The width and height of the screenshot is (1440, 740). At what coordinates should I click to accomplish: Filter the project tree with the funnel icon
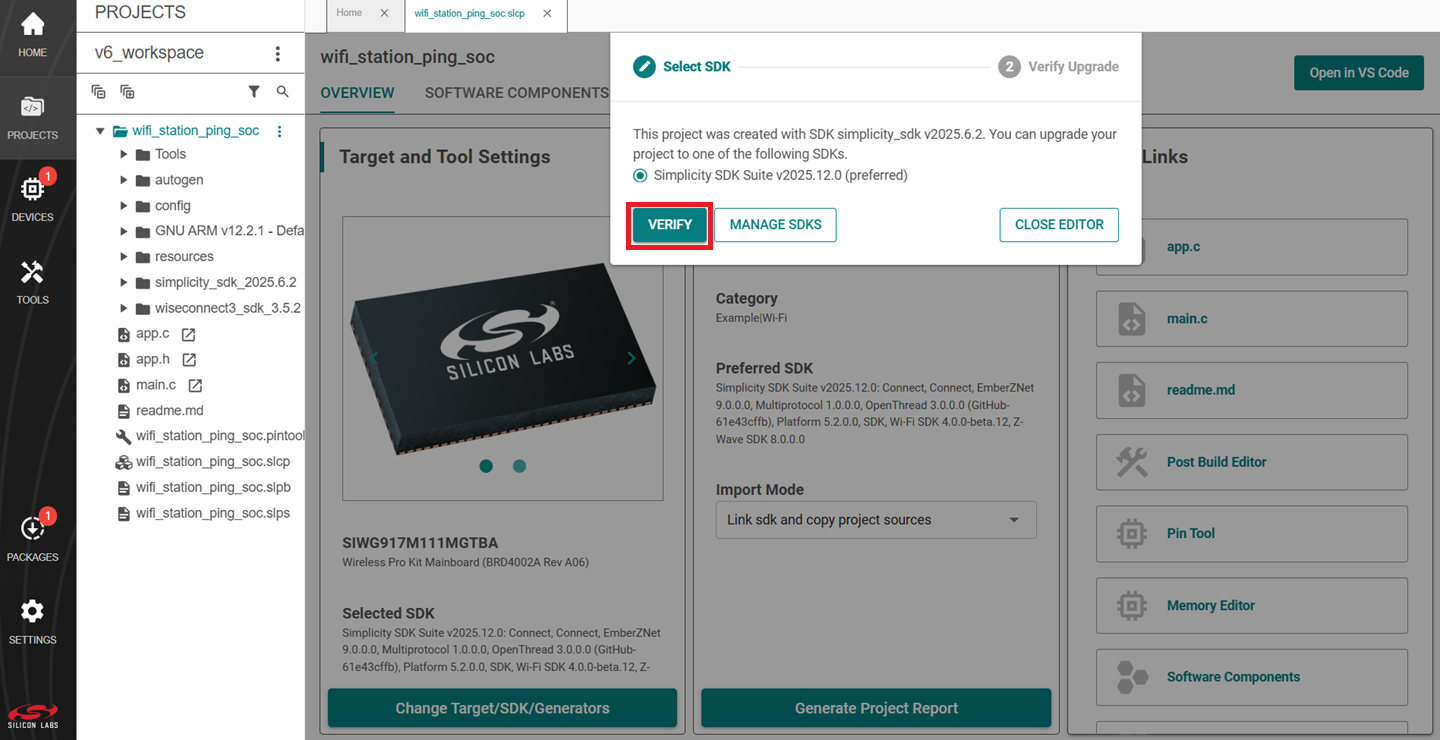click(254, 91)
